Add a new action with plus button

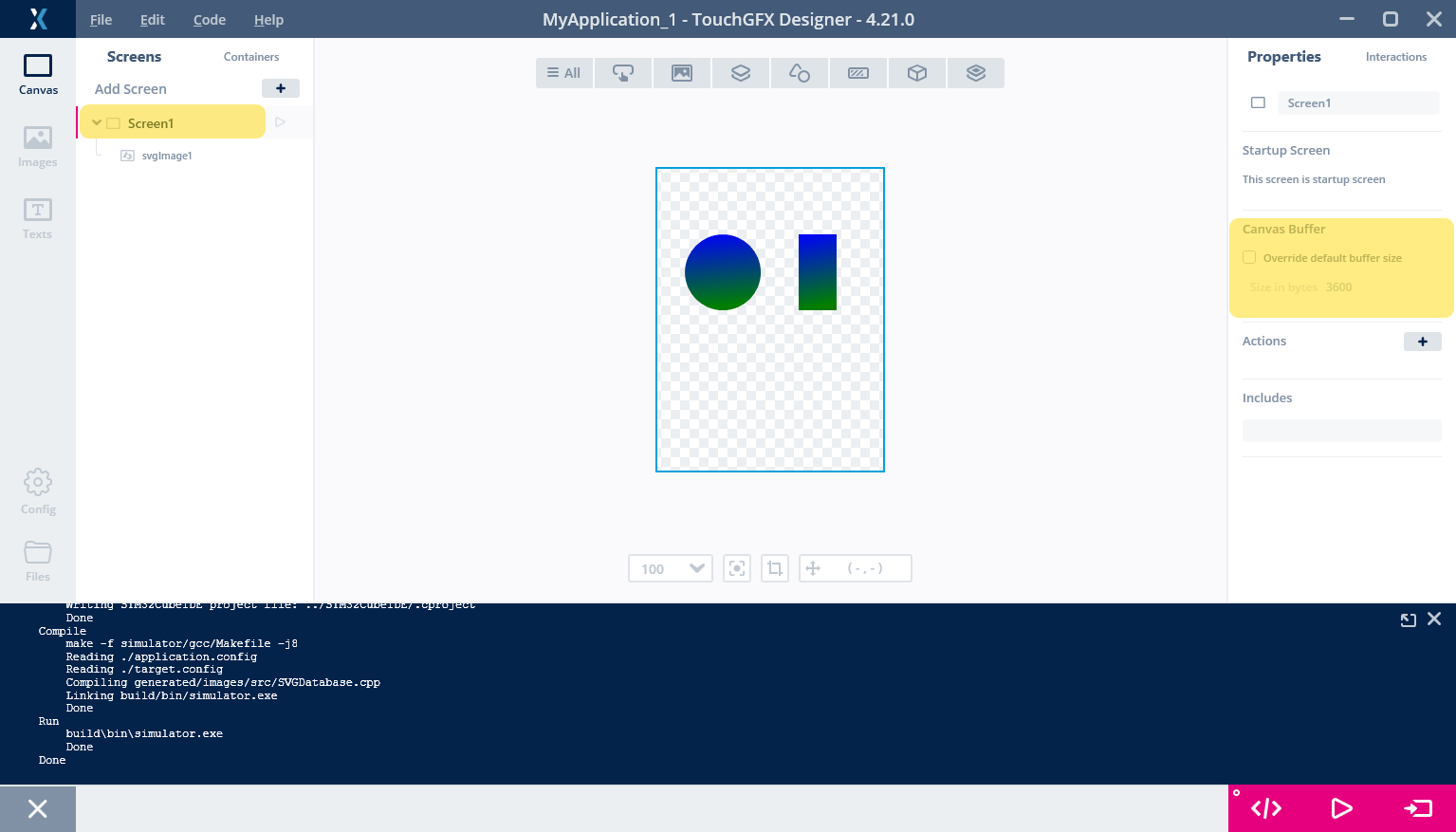tap(1422, 342)
